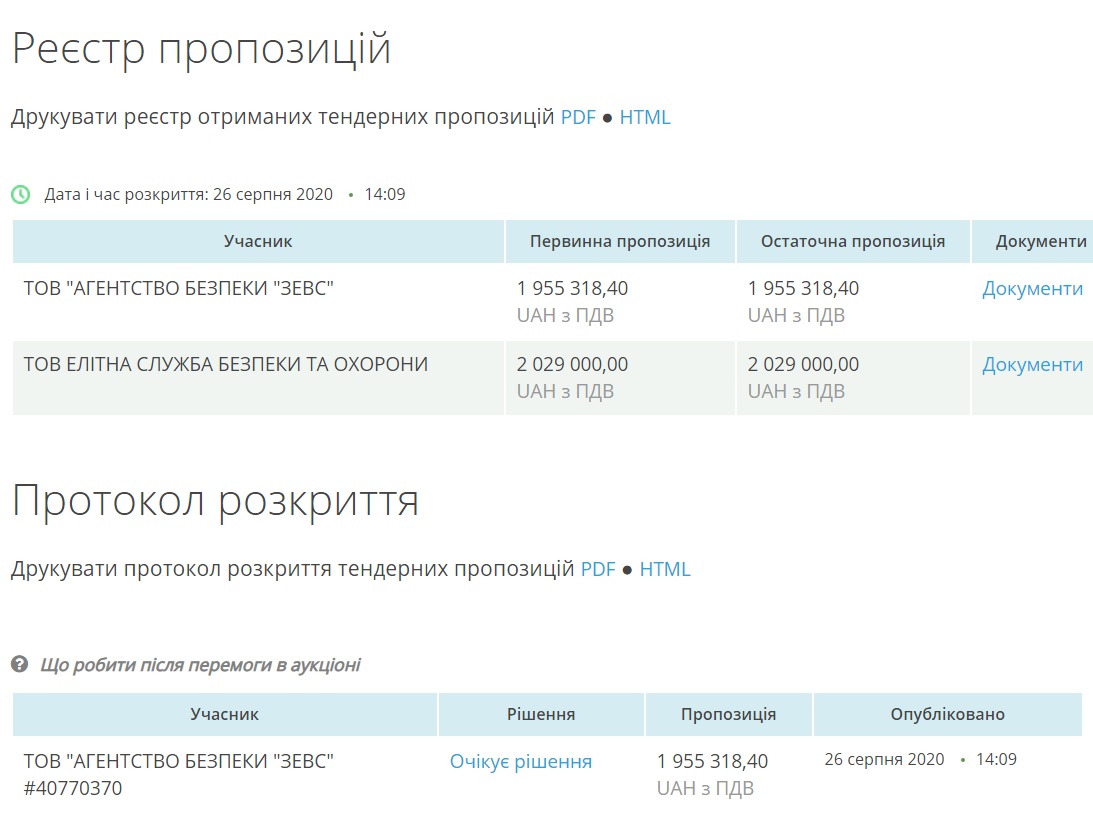The height and width of the screenshot is (827, 1093).
Task: Select the Реєстр пропозицій heading
Action: [201, 49]
